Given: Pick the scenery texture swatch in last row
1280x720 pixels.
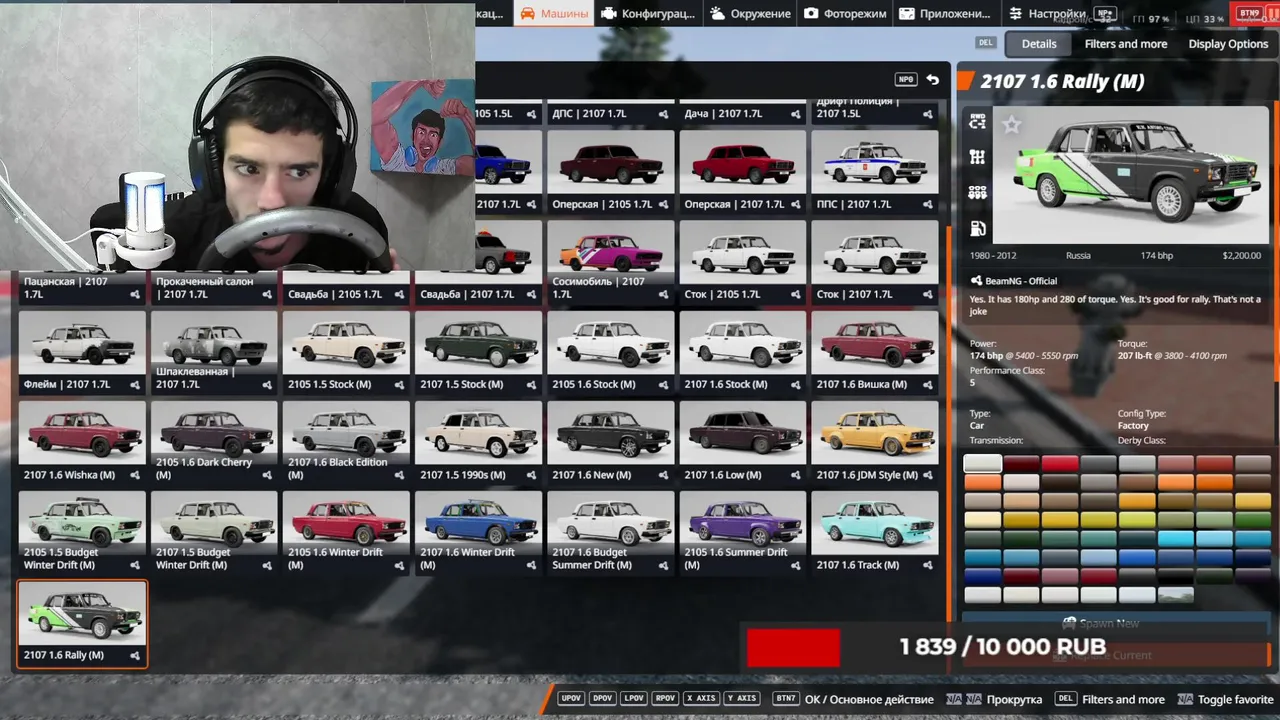Looking at the screenshot, I should [1176, 595].
